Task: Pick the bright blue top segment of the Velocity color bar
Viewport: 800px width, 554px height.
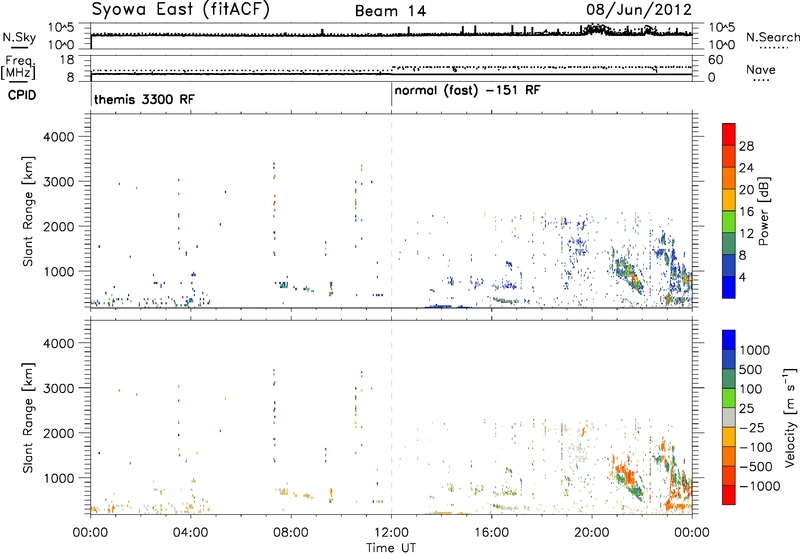Action: coord(729,340)
